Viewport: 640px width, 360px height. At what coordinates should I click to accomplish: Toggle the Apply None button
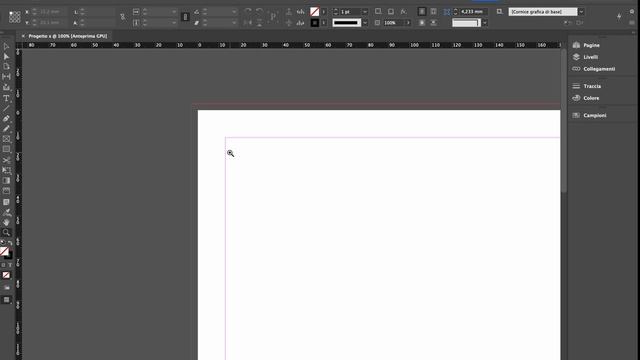coord(6,275)
